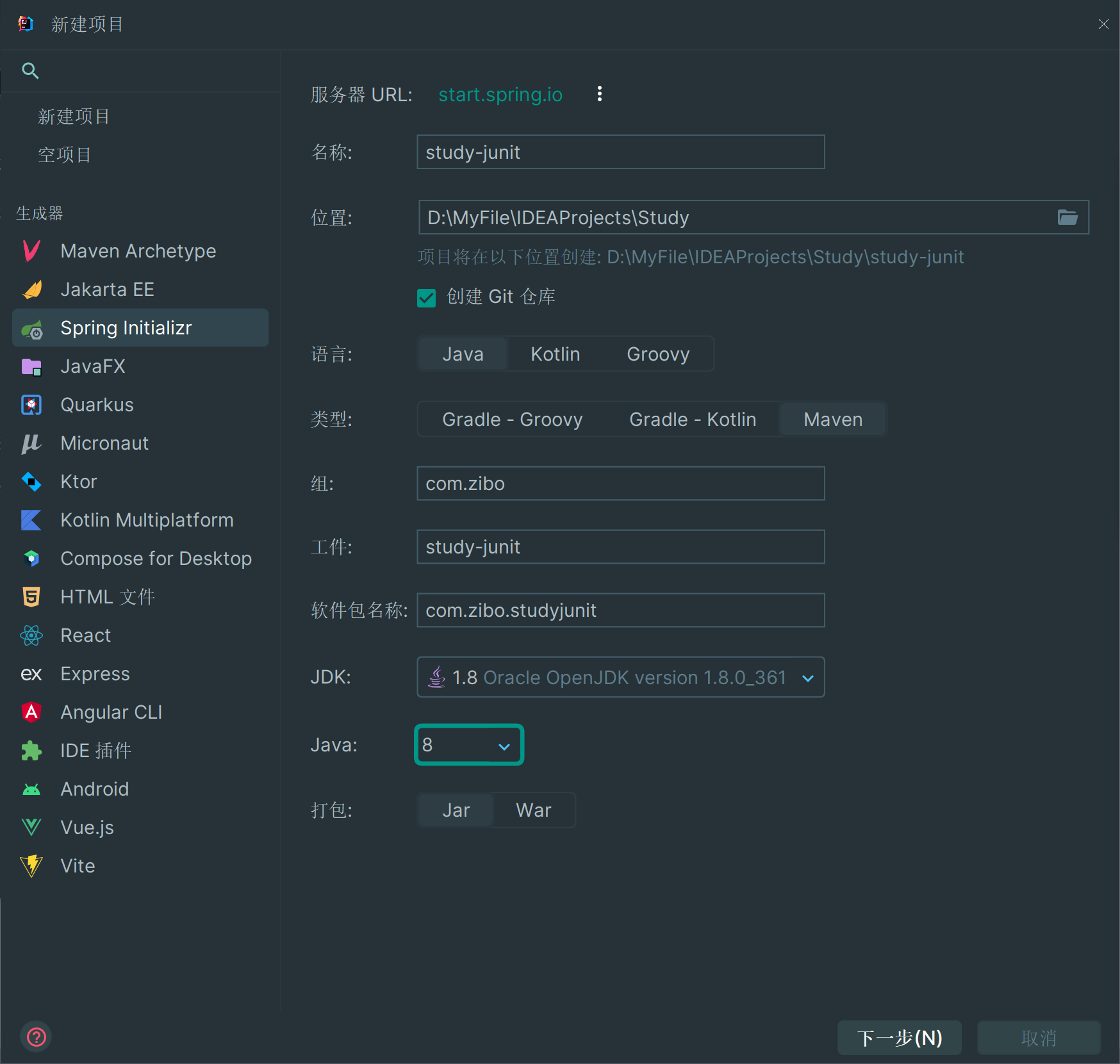Select the React generator label
Viewport: 1120px width, 1064px height.
pyautogui.click(x=85, y=635)
